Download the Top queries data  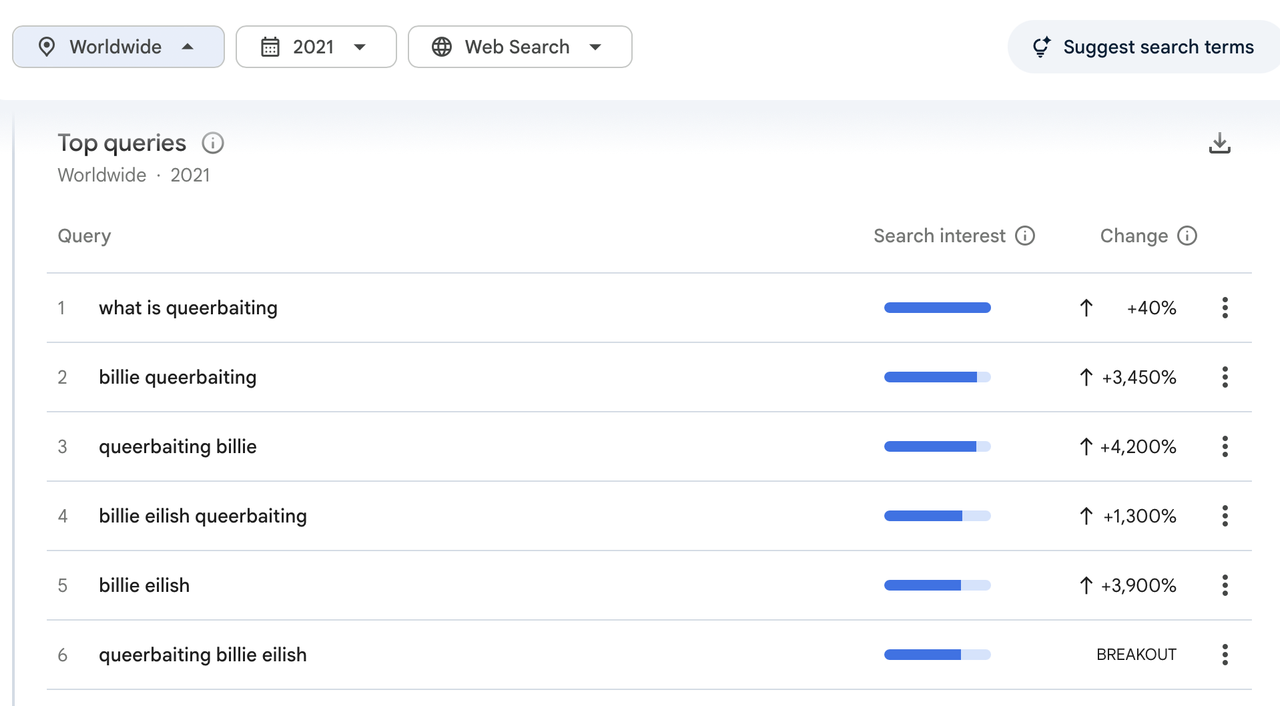(x=1219, y=143)
